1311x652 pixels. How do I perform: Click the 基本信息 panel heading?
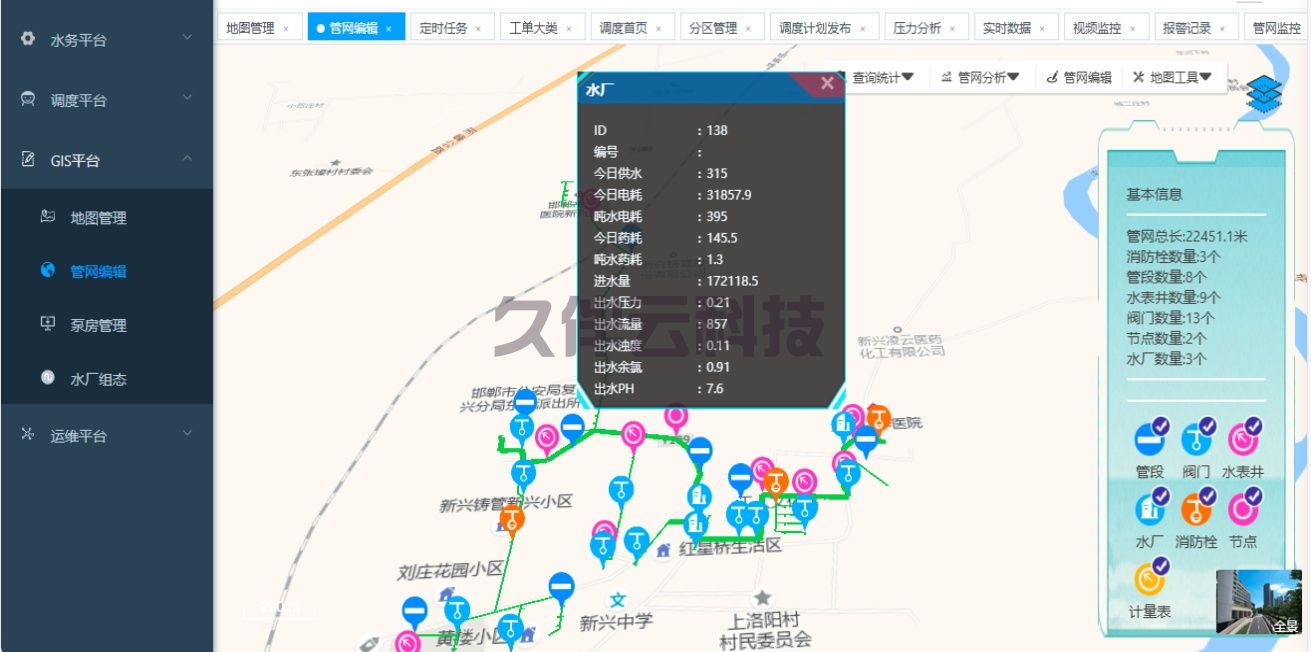[x=1154, y=194]
